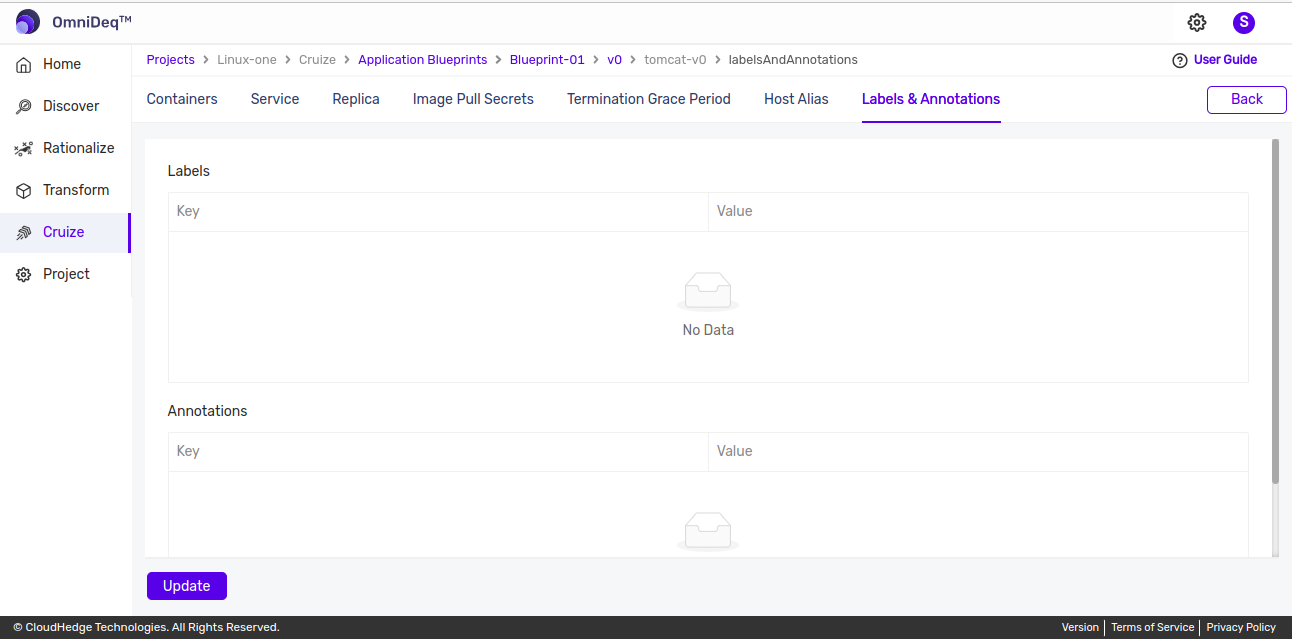The height and width of the screenshot is (639, 1292).
Task: Click the Labels section heading
Action: pos(189,171)
